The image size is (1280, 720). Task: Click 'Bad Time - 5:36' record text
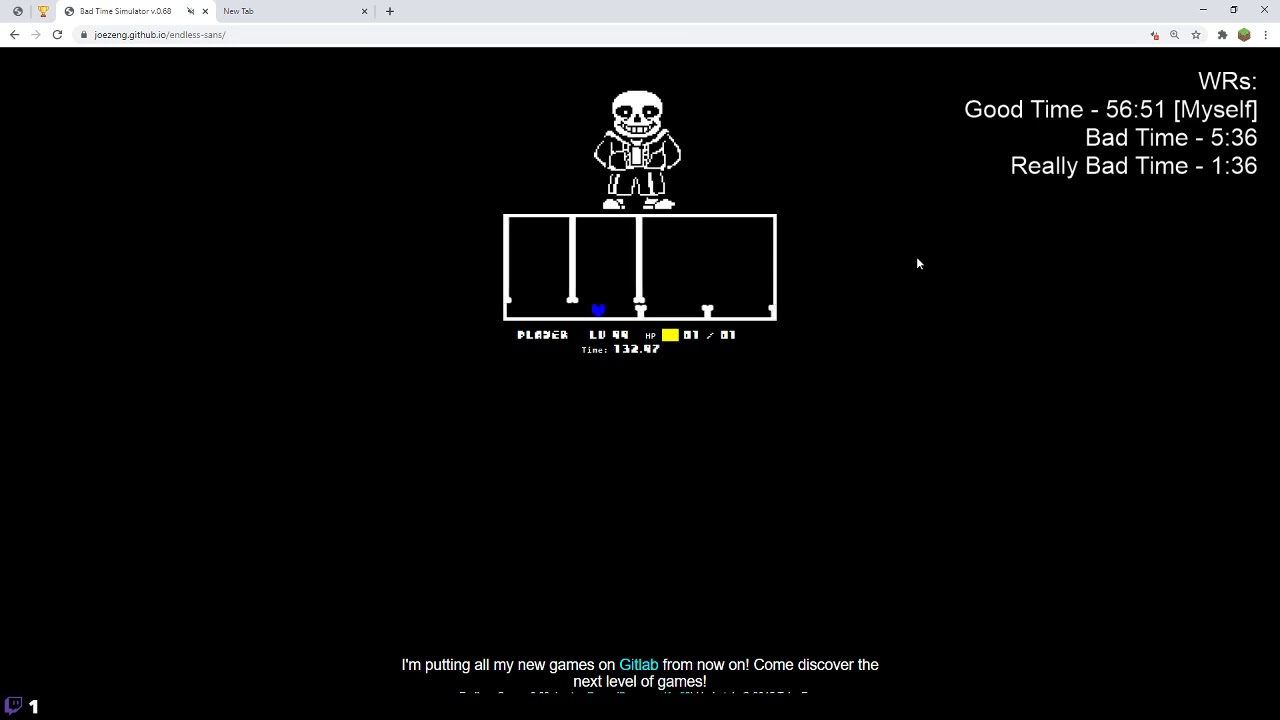point(1171,138)
